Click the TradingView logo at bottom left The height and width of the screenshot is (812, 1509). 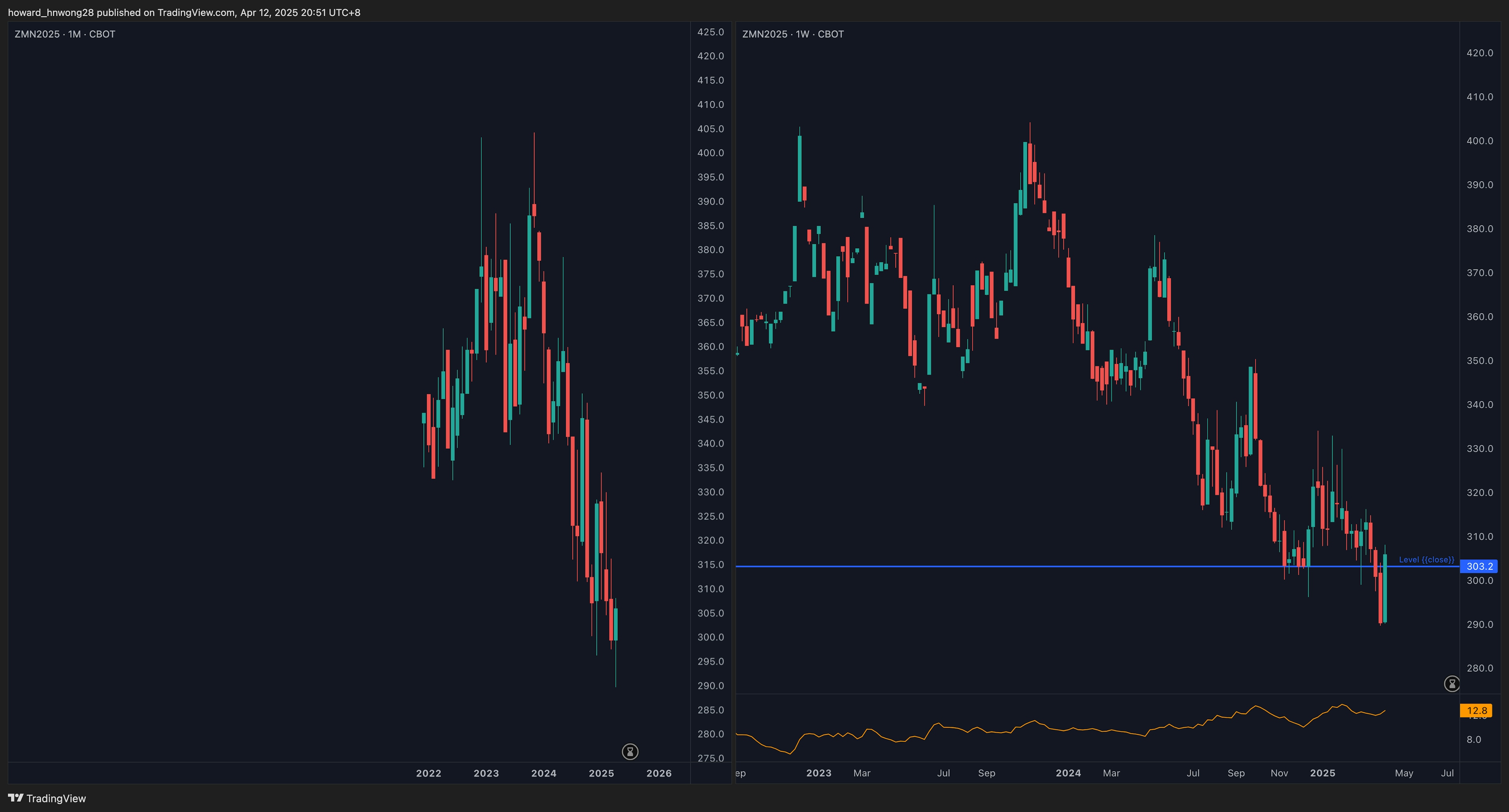click(x=47, y=798)
